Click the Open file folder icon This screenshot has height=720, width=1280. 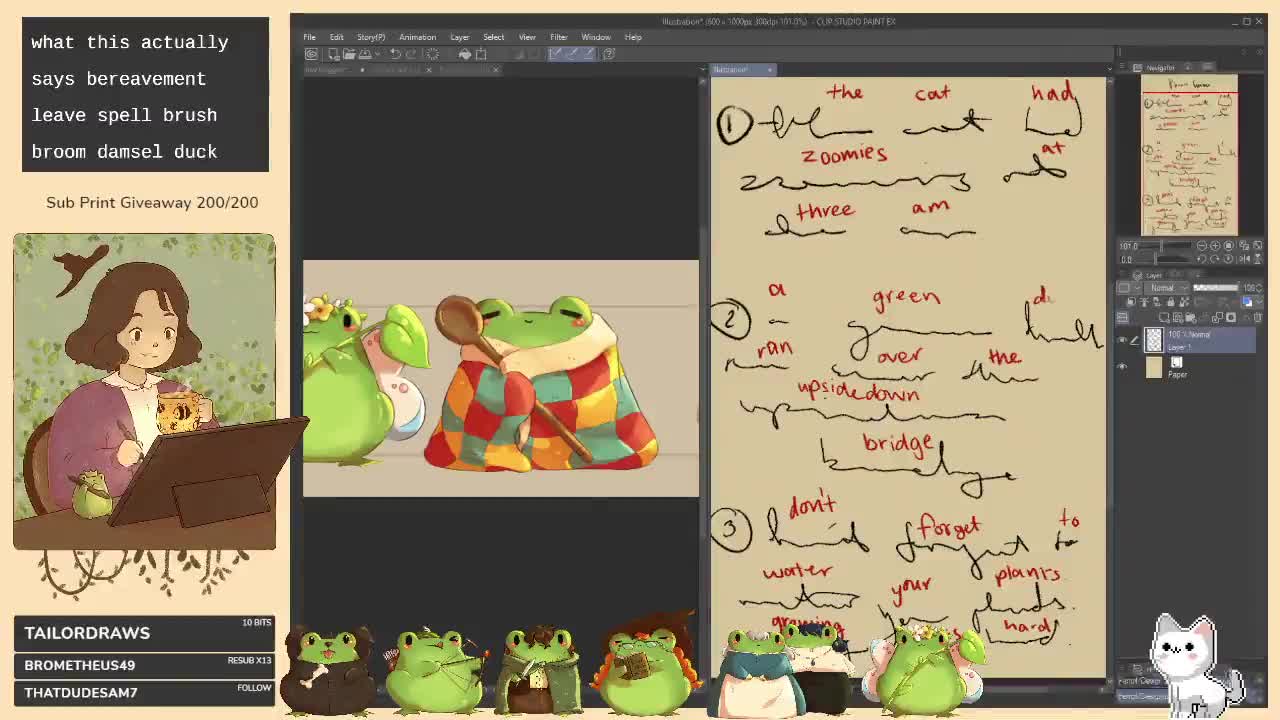pos(349,54)
